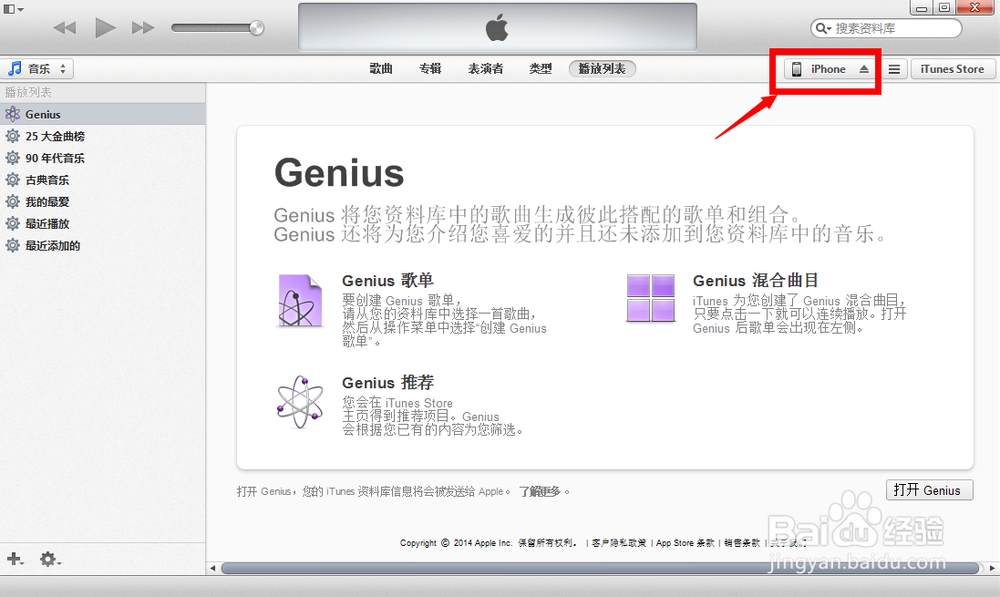This screenshot has height=597, width=1000.
Task: Click the search library field
Action: tap(886, 28)
